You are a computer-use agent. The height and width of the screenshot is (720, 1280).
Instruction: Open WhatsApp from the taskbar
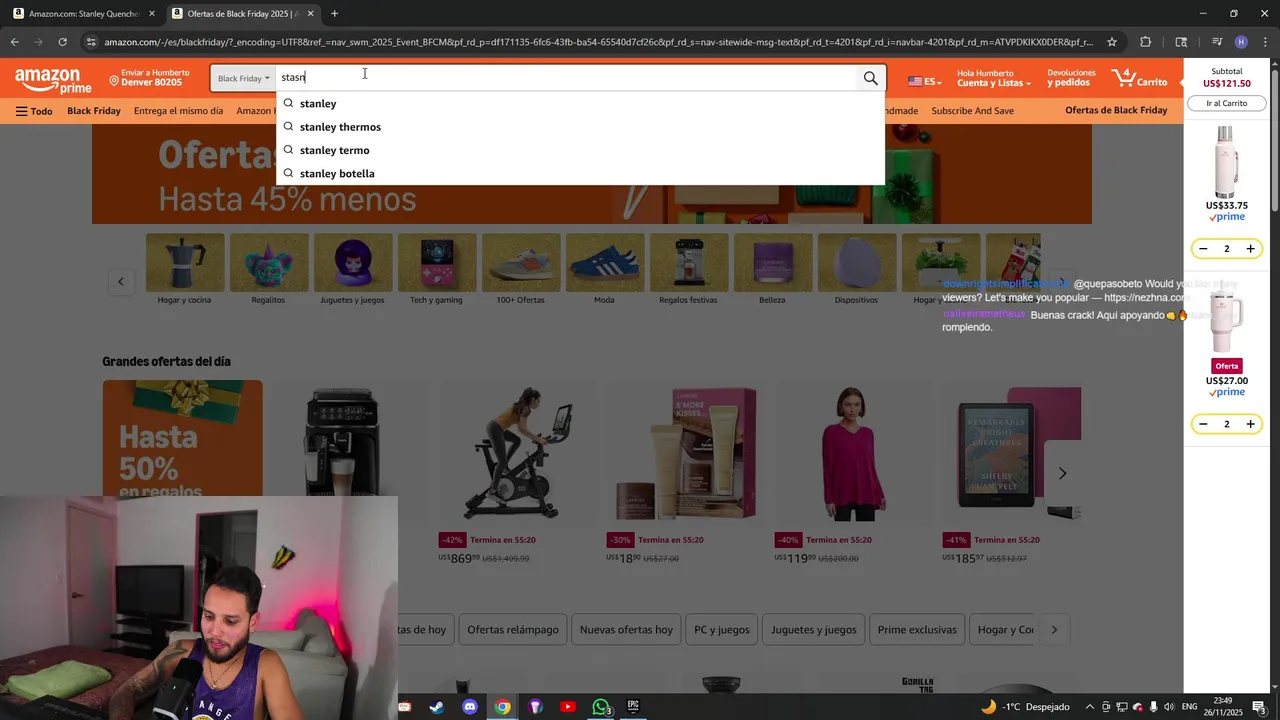click(x=601, y=707)
